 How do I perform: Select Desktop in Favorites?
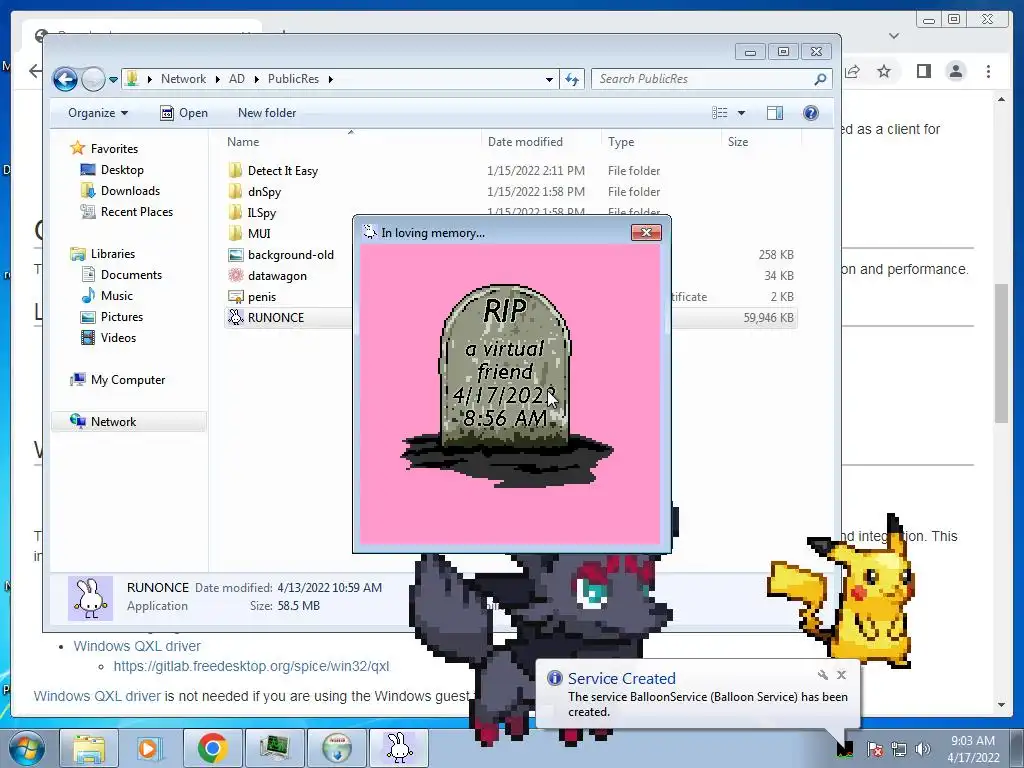click(112, 170)
